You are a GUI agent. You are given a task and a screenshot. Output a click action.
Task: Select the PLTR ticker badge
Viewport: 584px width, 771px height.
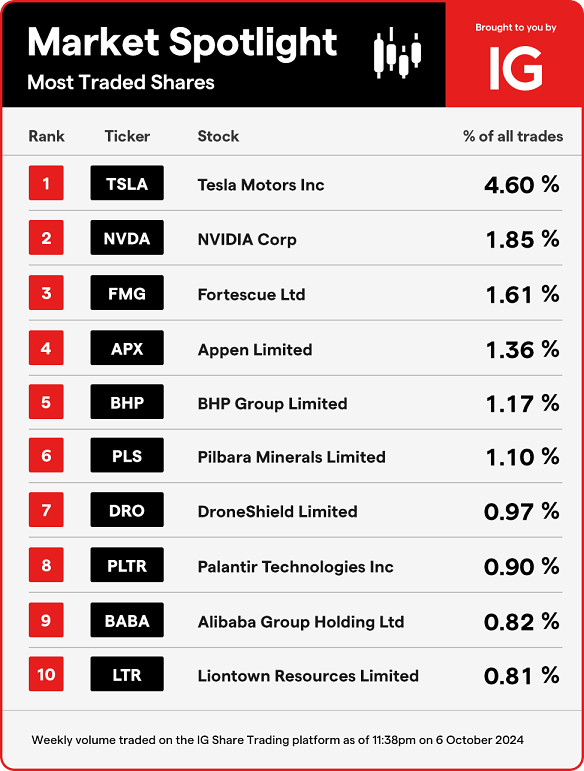pos(127,564)
